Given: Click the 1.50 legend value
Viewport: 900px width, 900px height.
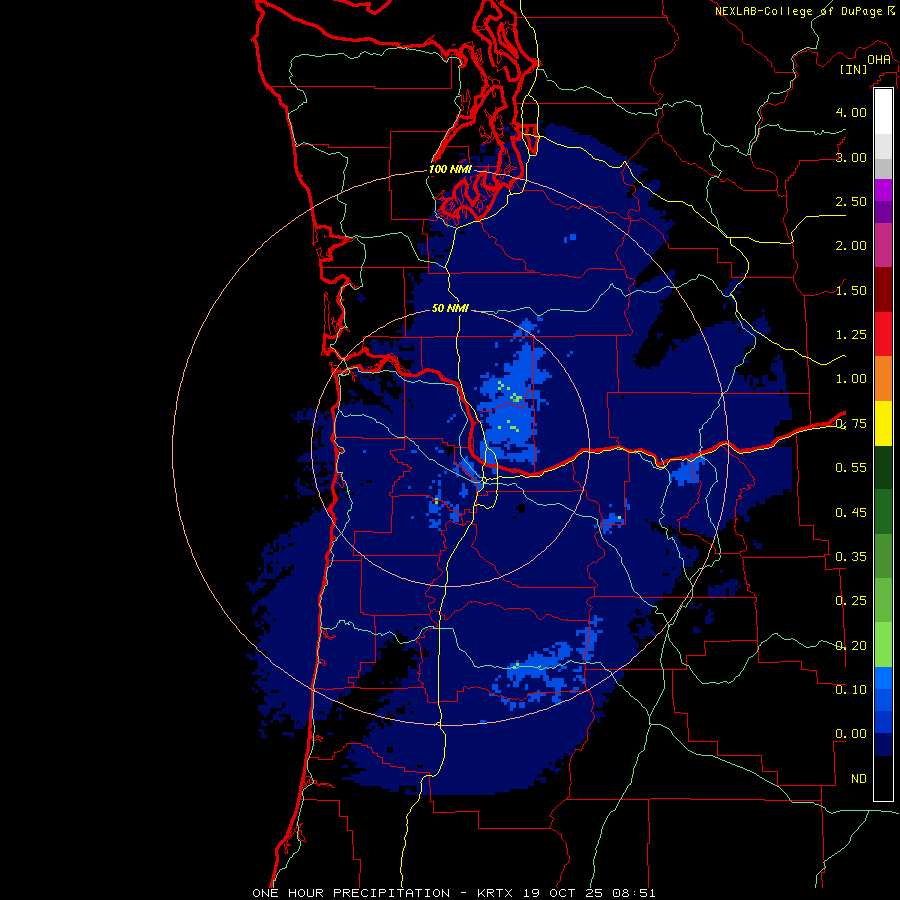Looking at the screenshot, I should tap(851, 290).
